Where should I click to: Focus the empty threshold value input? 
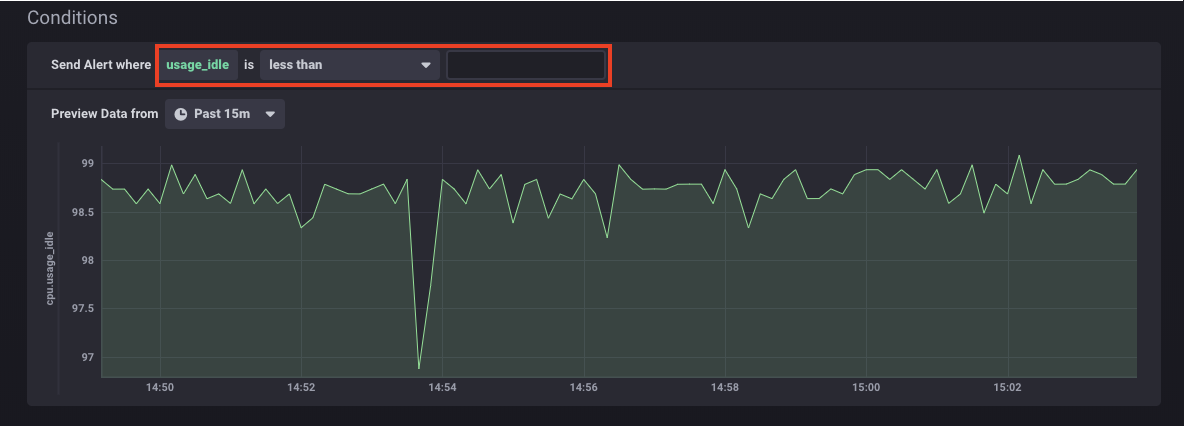(526, 65)
